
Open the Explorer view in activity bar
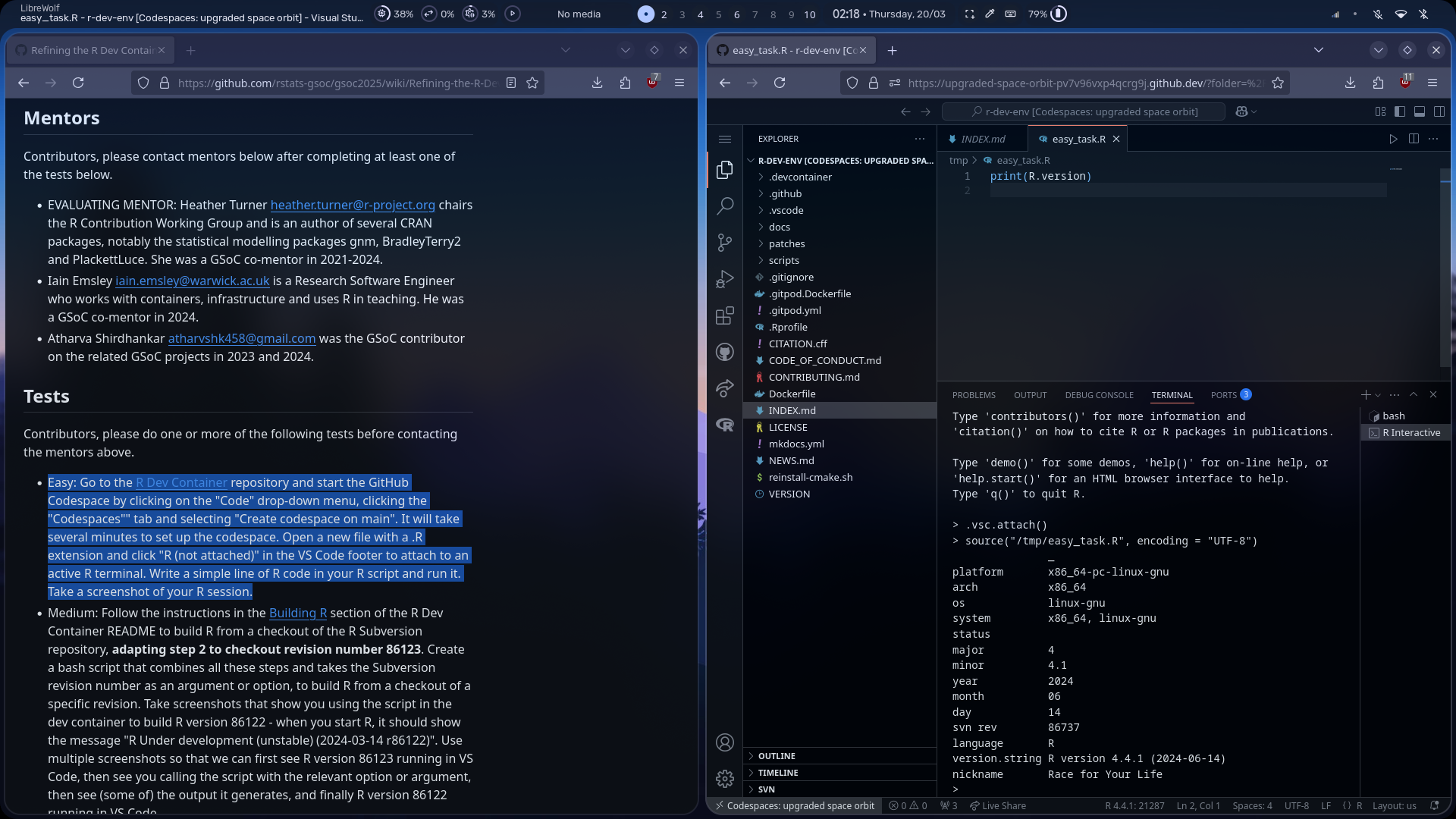[x=725, y=169]
